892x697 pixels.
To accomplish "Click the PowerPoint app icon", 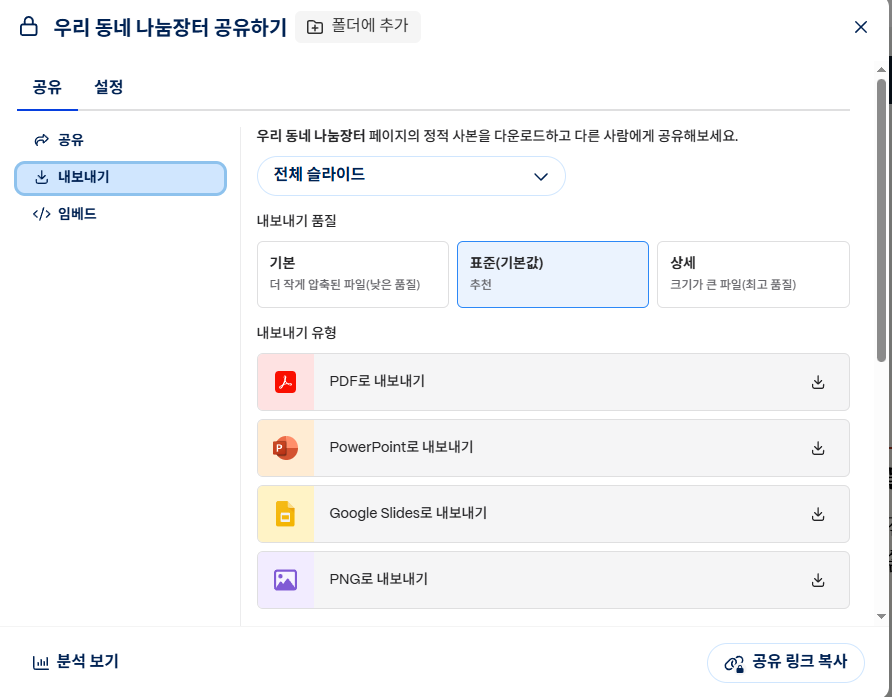I will 286,448.
